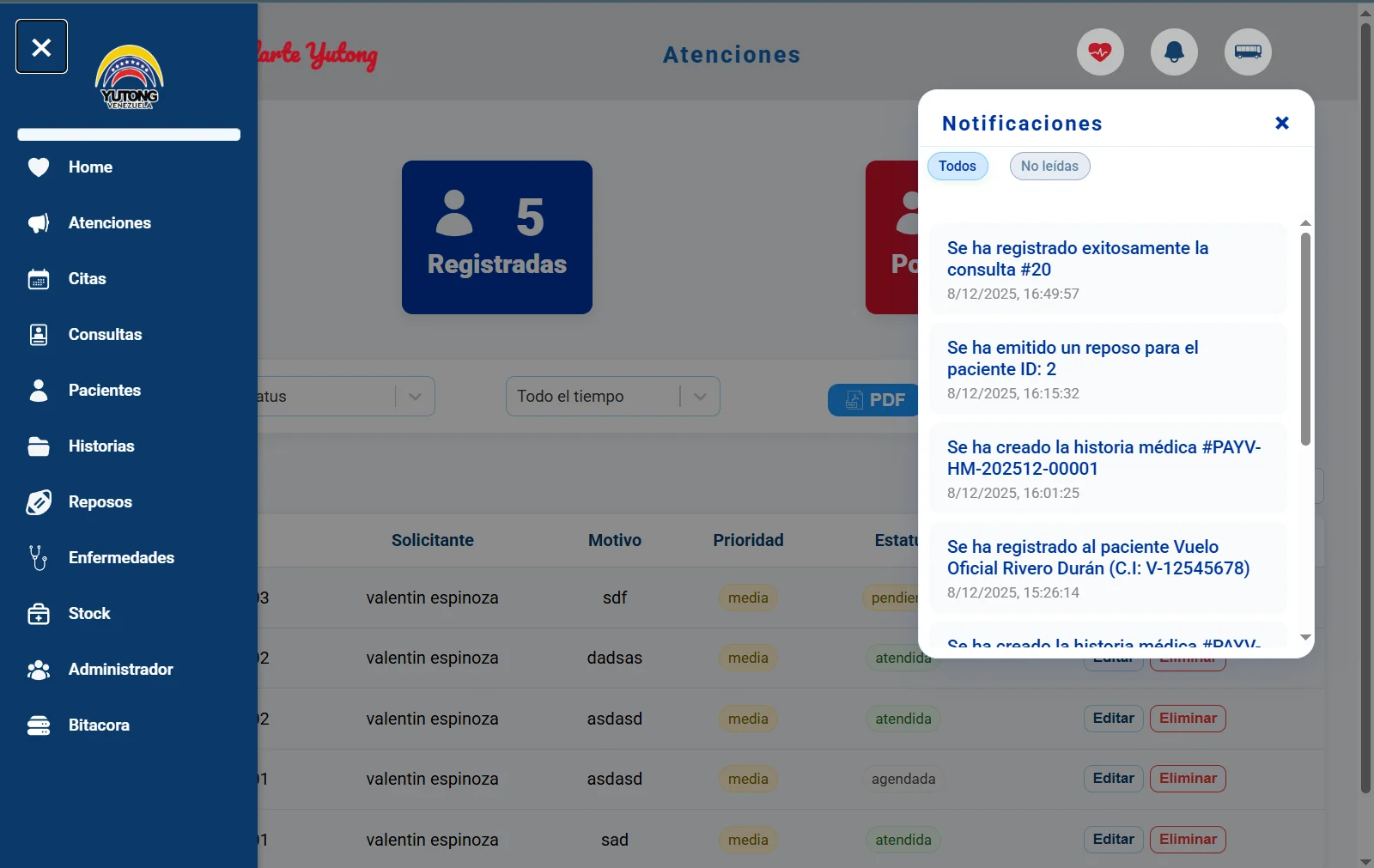This screenshot has width=1374, height=868.
Task: Open the Historias menu item
Action: pyautogui.click(x=101, y=446)
